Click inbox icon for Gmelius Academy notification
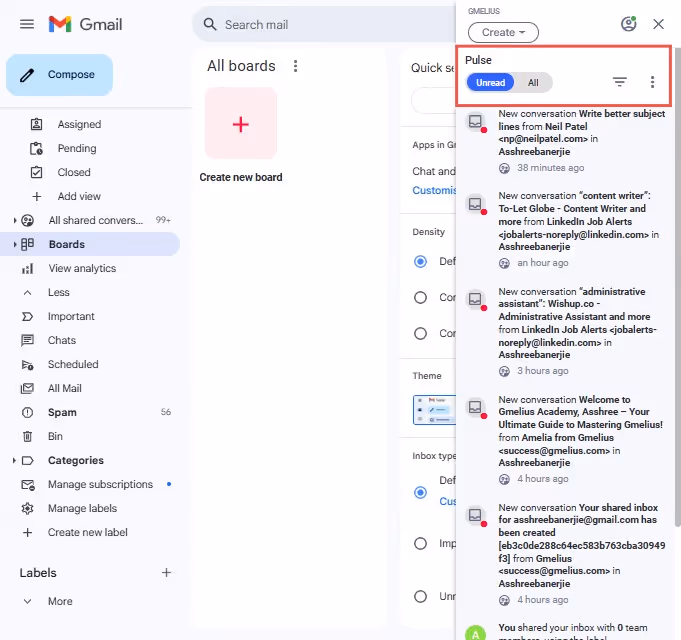 point(476,407)
